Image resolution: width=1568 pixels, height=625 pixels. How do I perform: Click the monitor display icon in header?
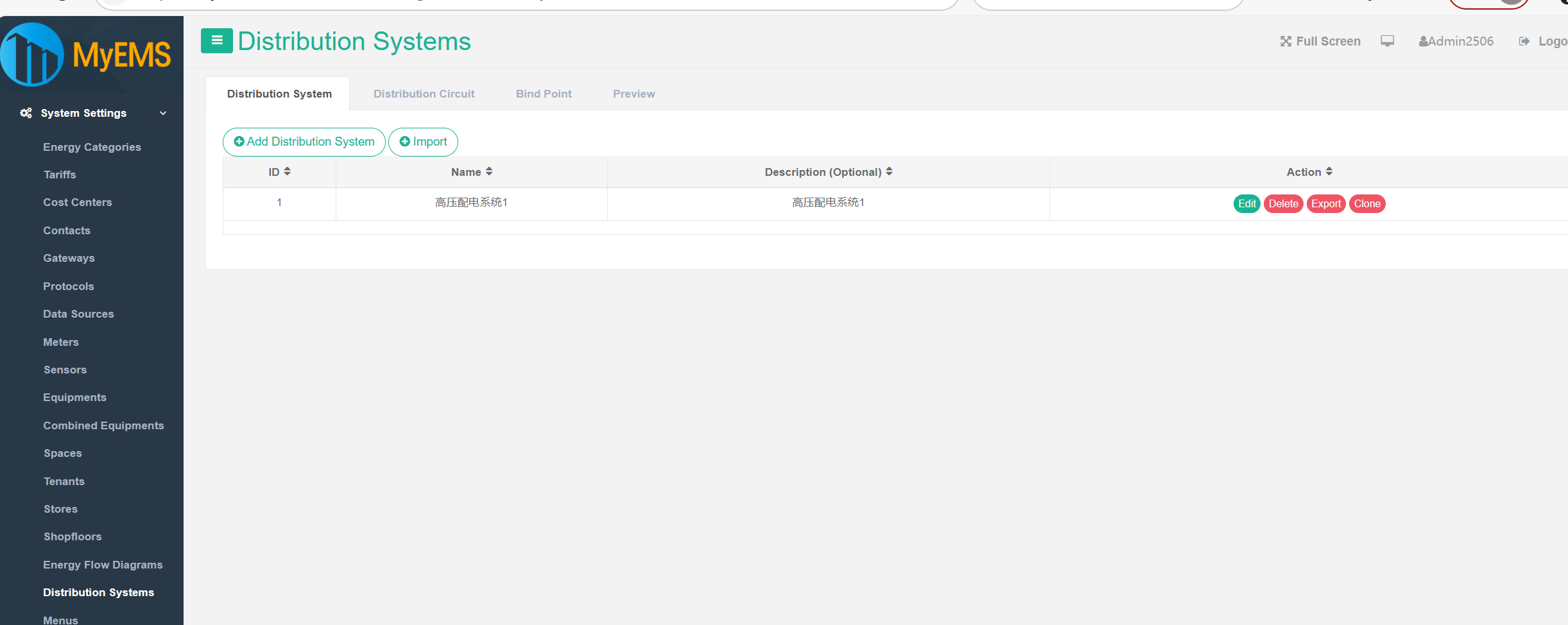point(1388,41)
